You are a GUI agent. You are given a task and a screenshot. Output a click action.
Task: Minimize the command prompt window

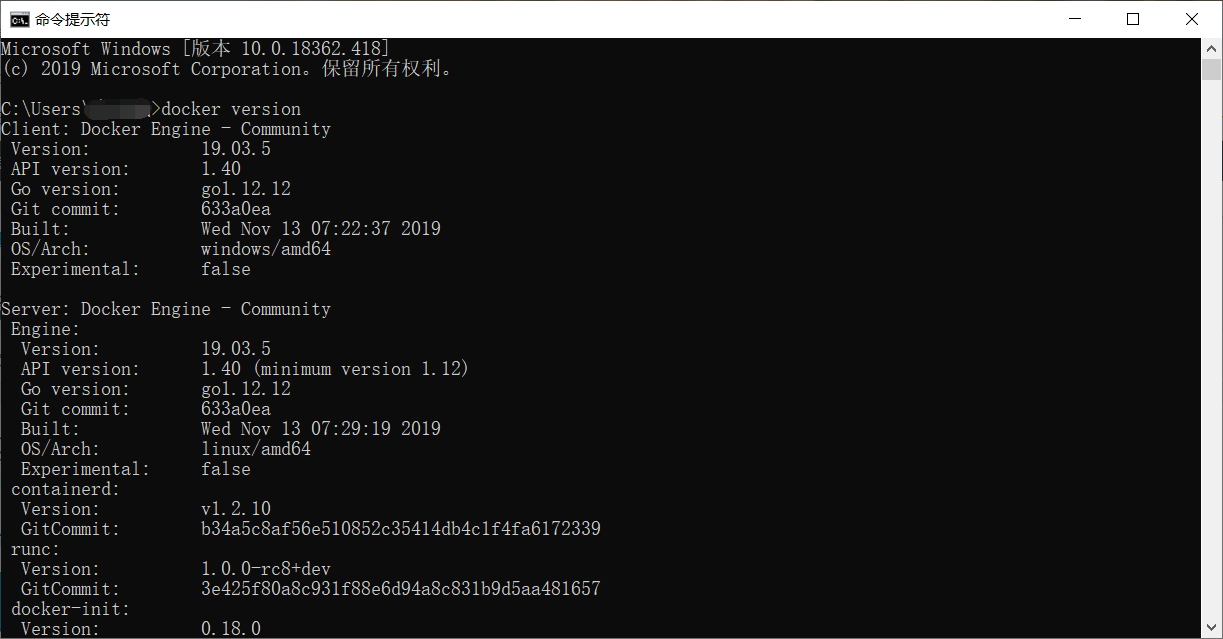[x=1074, y=19]
